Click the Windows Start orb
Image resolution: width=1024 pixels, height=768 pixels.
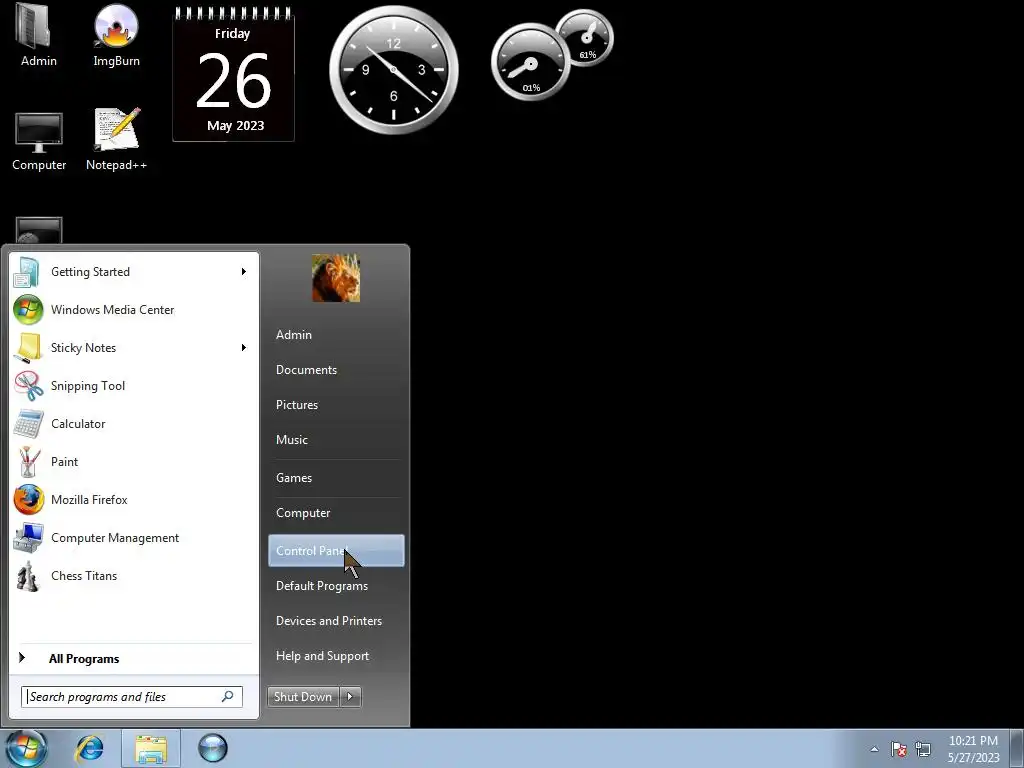(26, 748)
